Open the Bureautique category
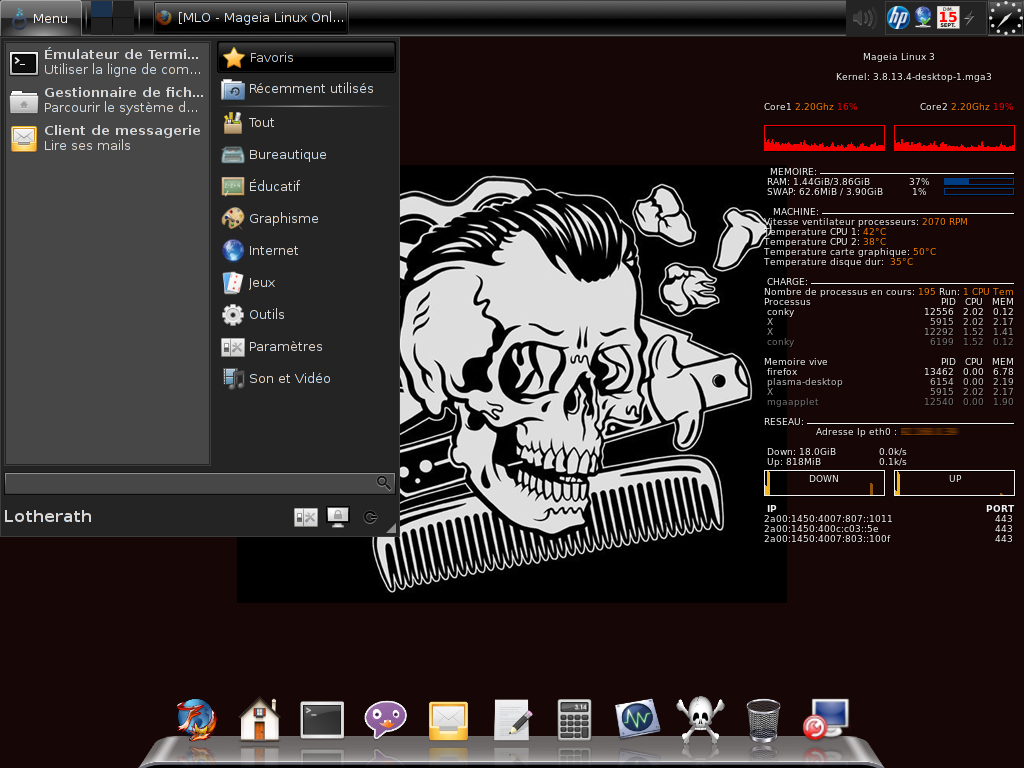Screen dimensions: 1024x768 click(306, 155)
